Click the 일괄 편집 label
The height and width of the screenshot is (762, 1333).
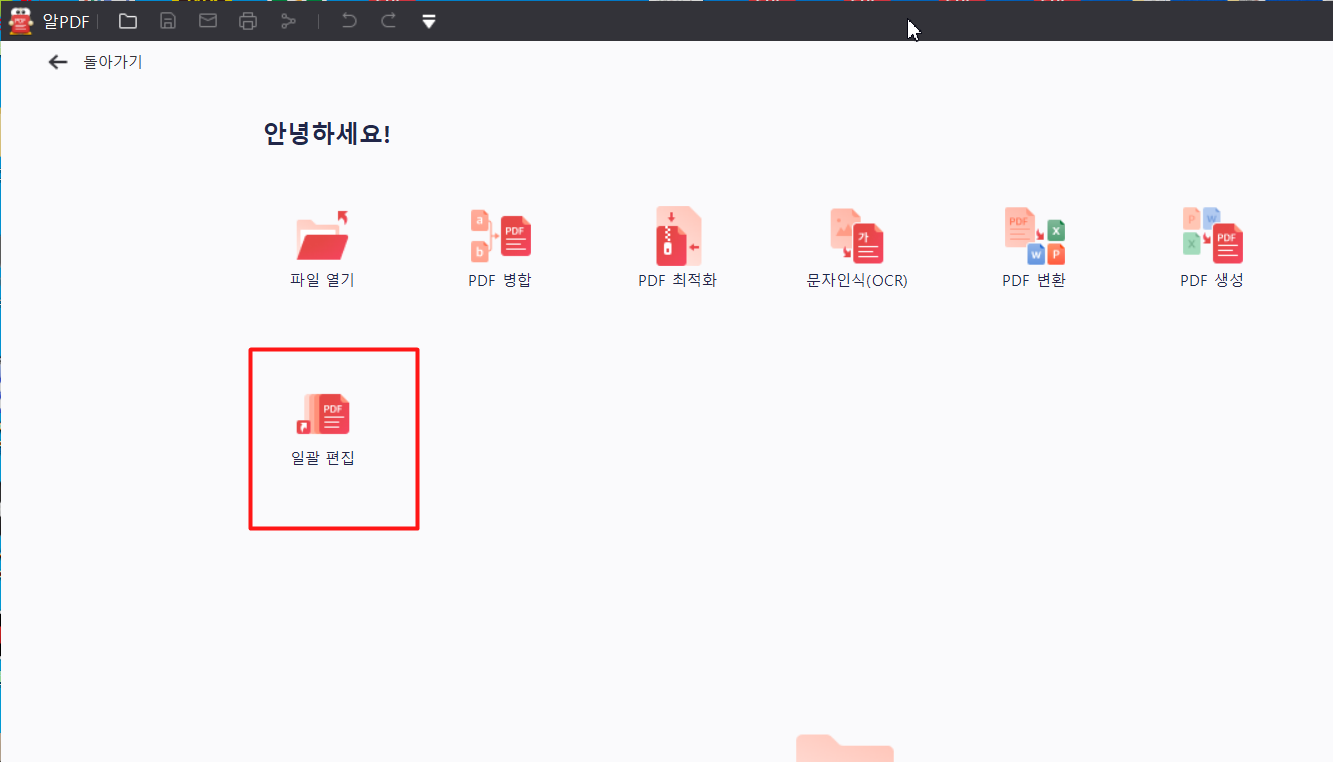point(323,459)
